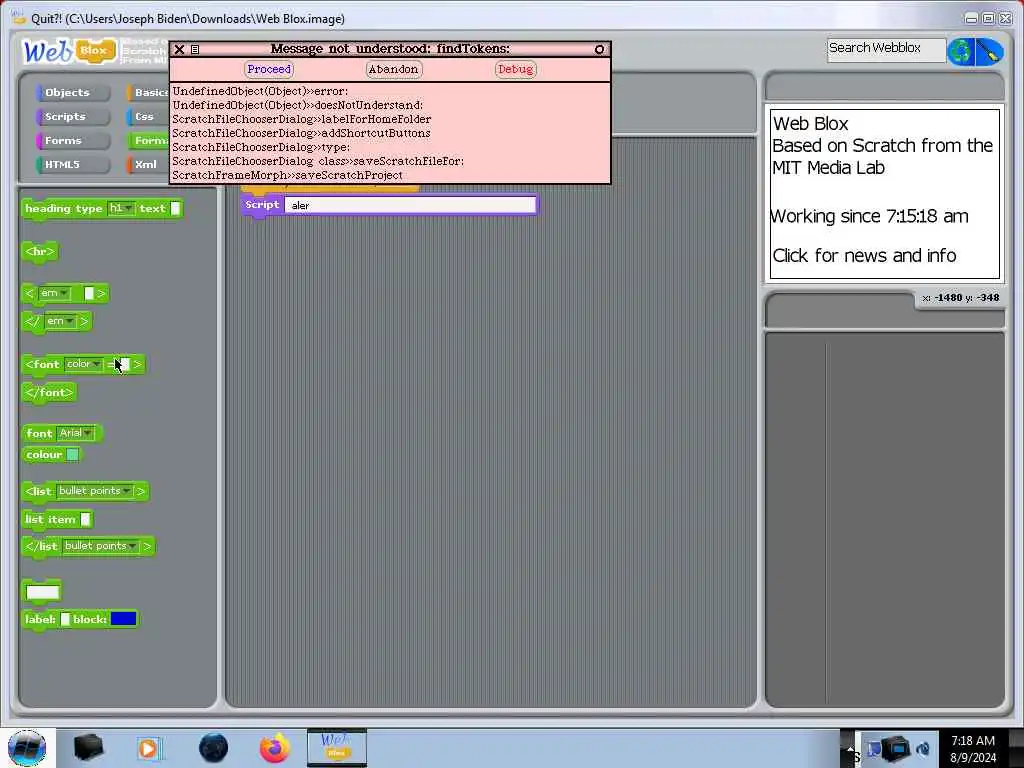Viewport: 1024px width, 768px height.
Task: Click the blue pen tool icon
Action: [989, 52]
